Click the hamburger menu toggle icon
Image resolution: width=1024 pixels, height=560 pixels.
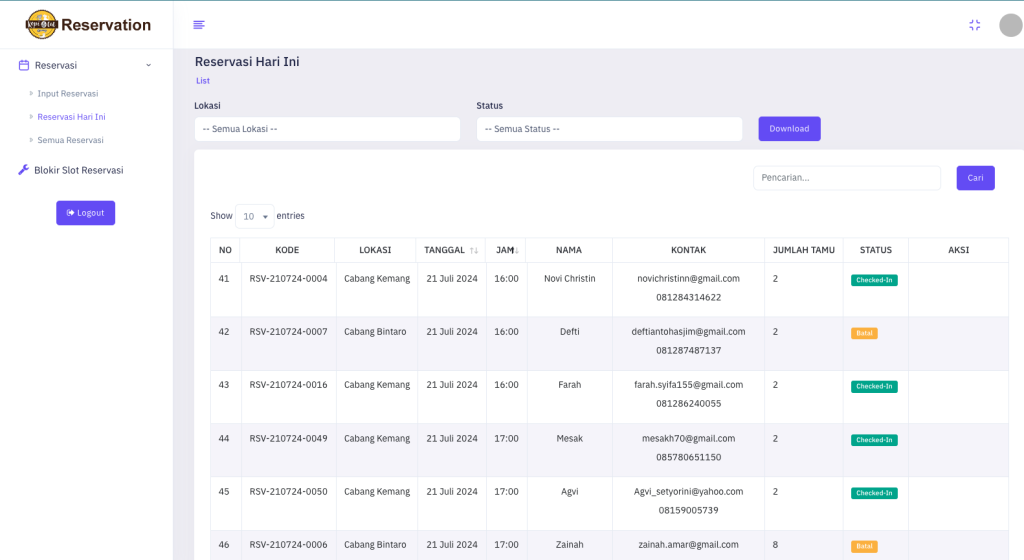pyautogui.click(x=199, y=25)
